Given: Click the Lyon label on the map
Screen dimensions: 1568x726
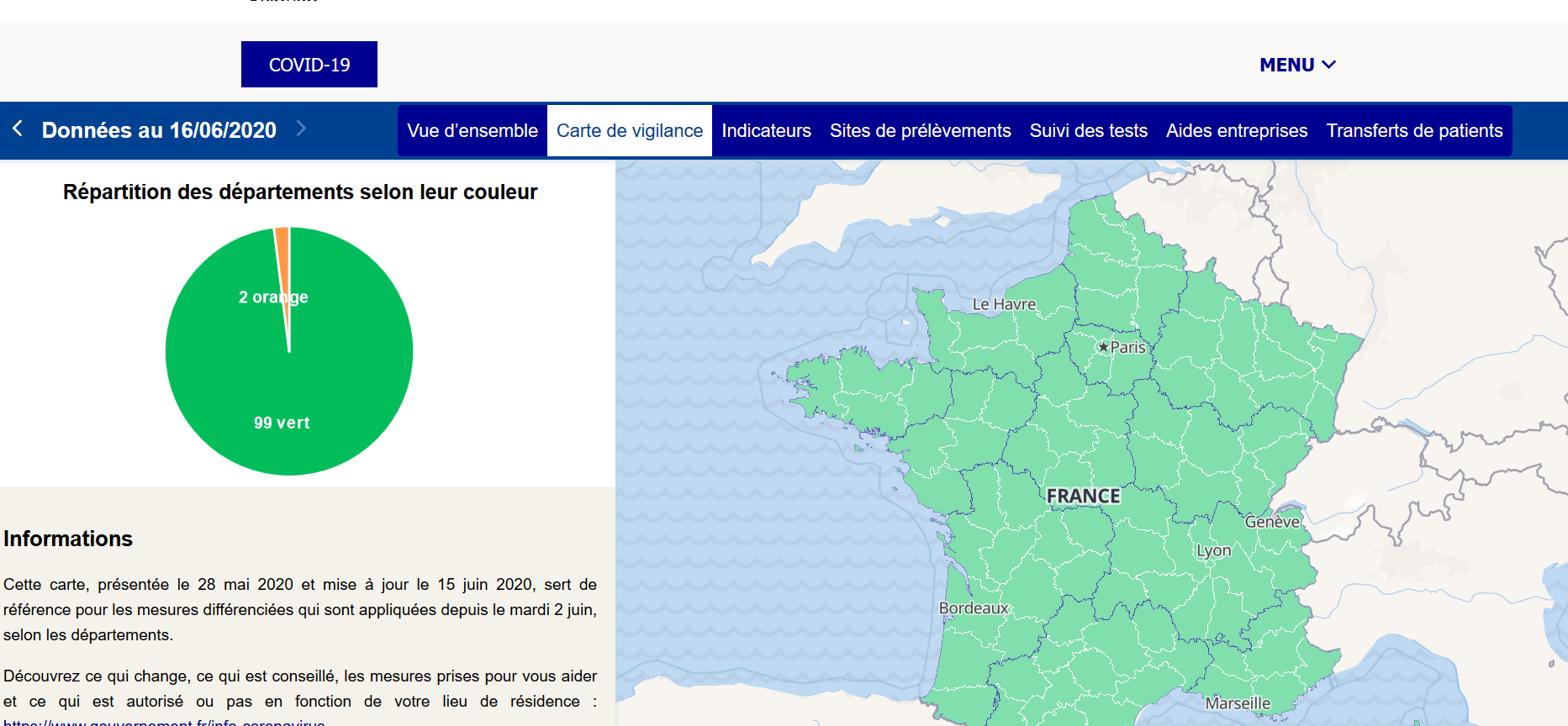Looking at the screenshot, I should click(1213, 550).
